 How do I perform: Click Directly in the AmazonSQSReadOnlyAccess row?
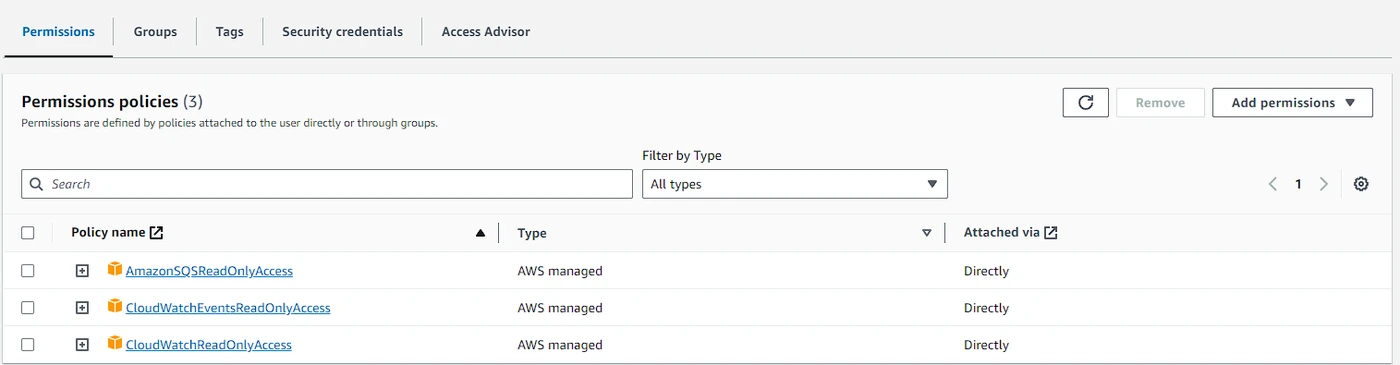[x=986, y=271]
